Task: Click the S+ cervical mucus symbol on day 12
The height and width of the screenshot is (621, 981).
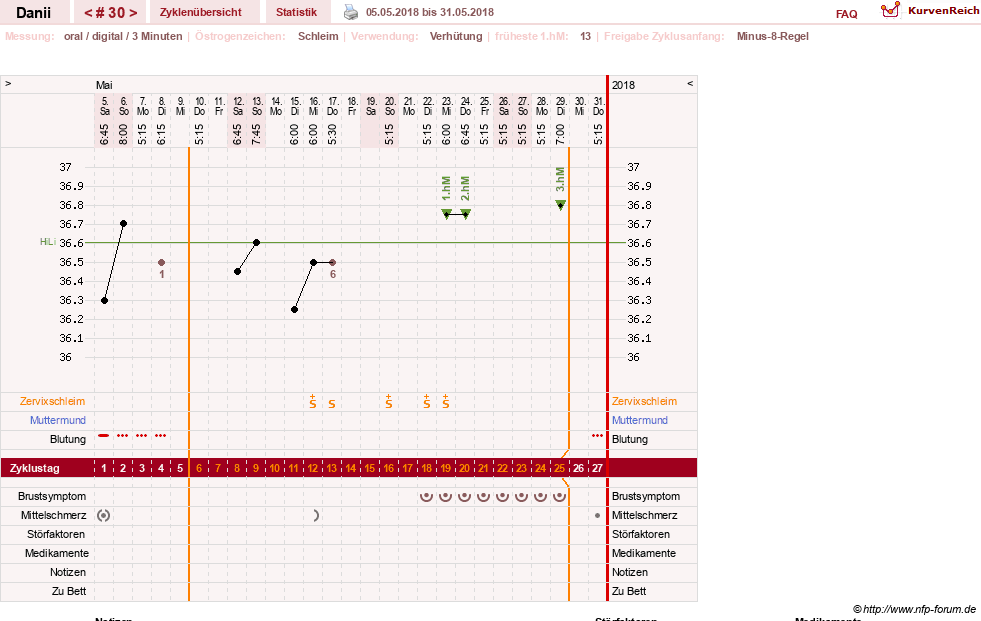Action: click(313, 401)
